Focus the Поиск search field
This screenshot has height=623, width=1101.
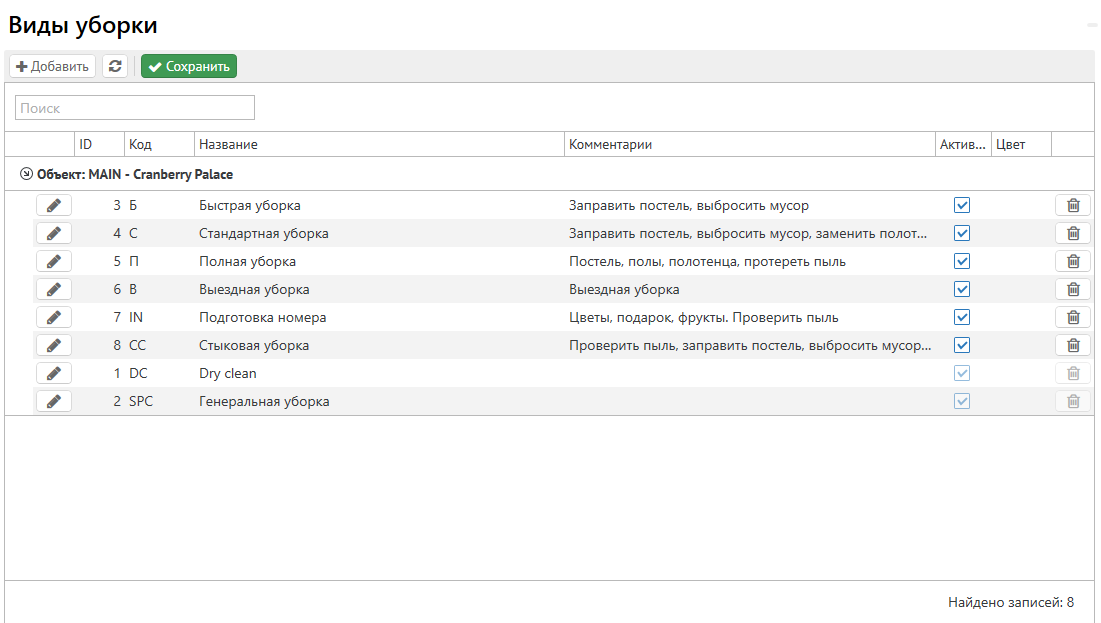coord(135,108)
